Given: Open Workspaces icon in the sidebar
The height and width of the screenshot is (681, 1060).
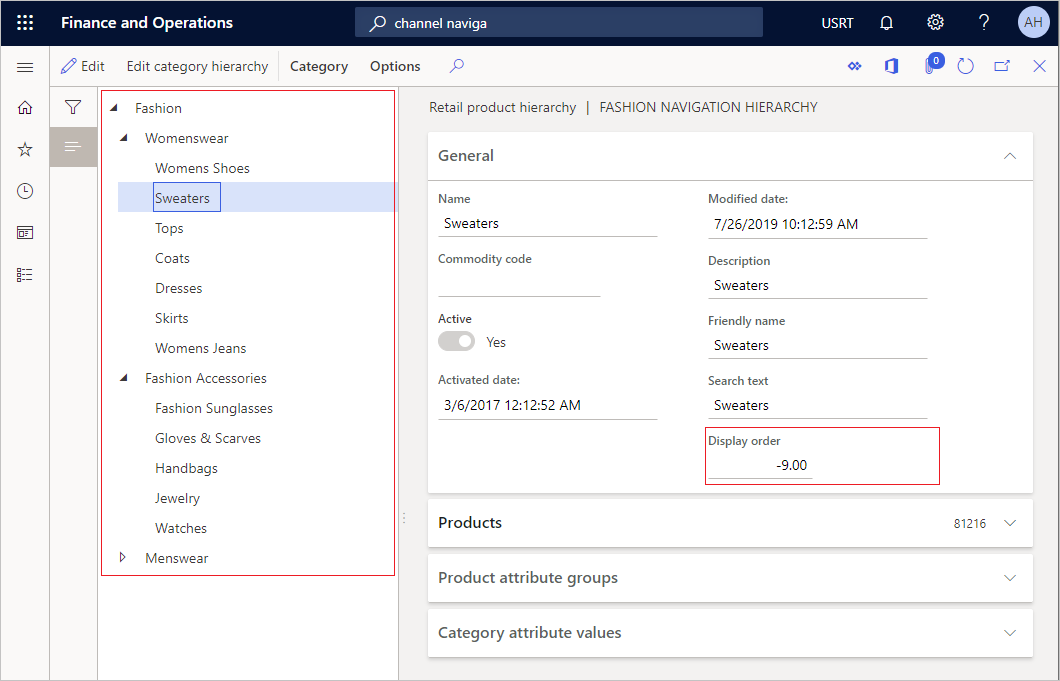Looking at the screenshot, I should click(25, 233).
